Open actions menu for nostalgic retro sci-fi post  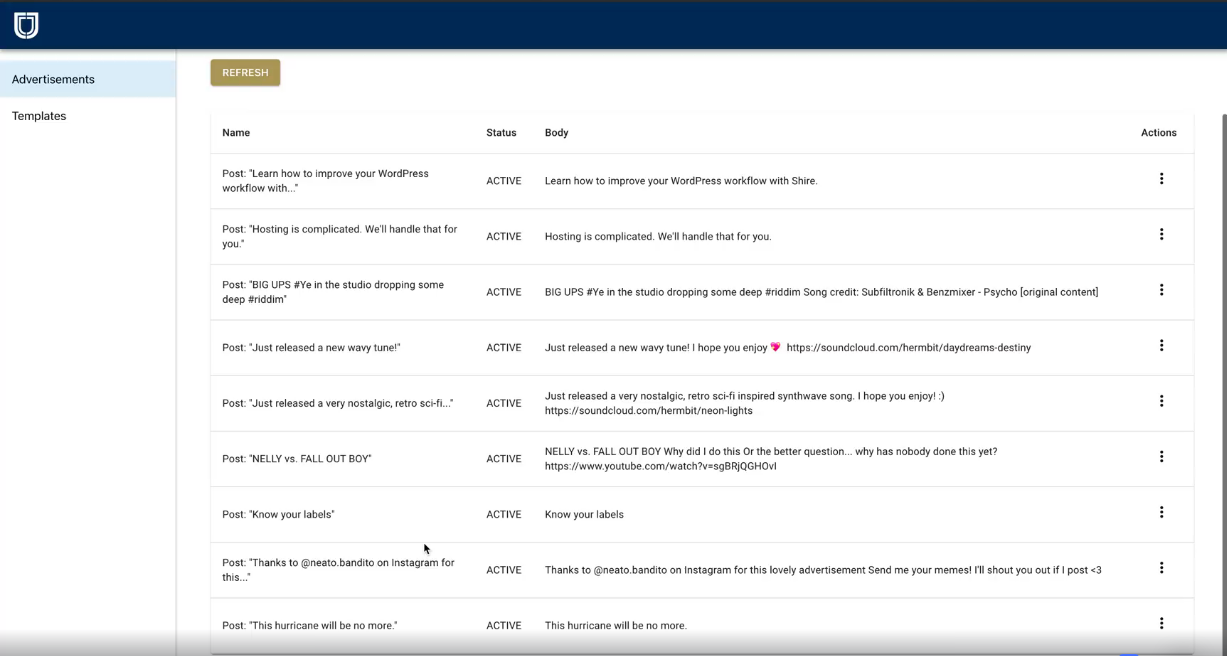[x=1161, y=401]
